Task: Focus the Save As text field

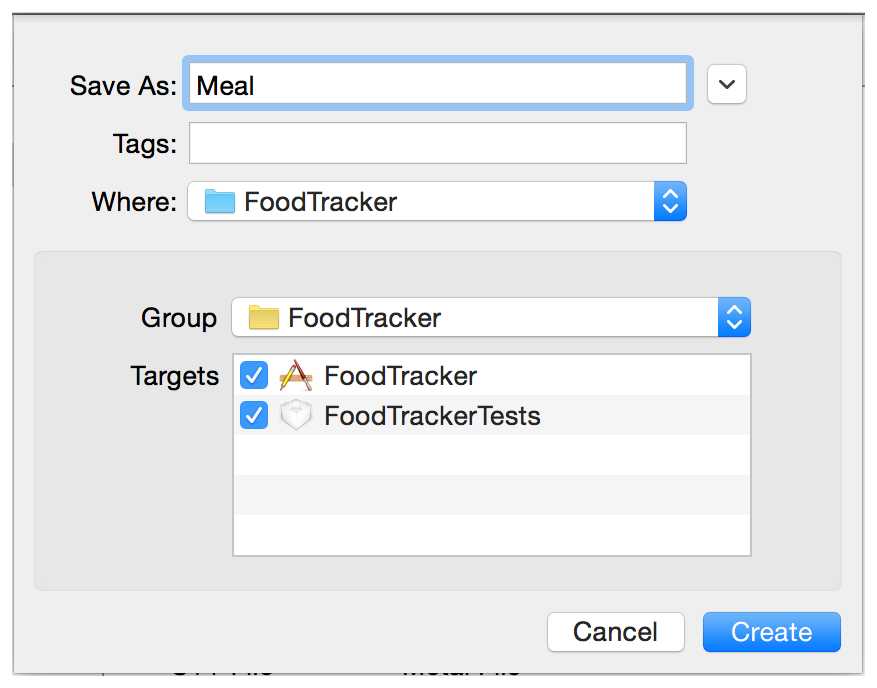Action: (x=438, y=83)
